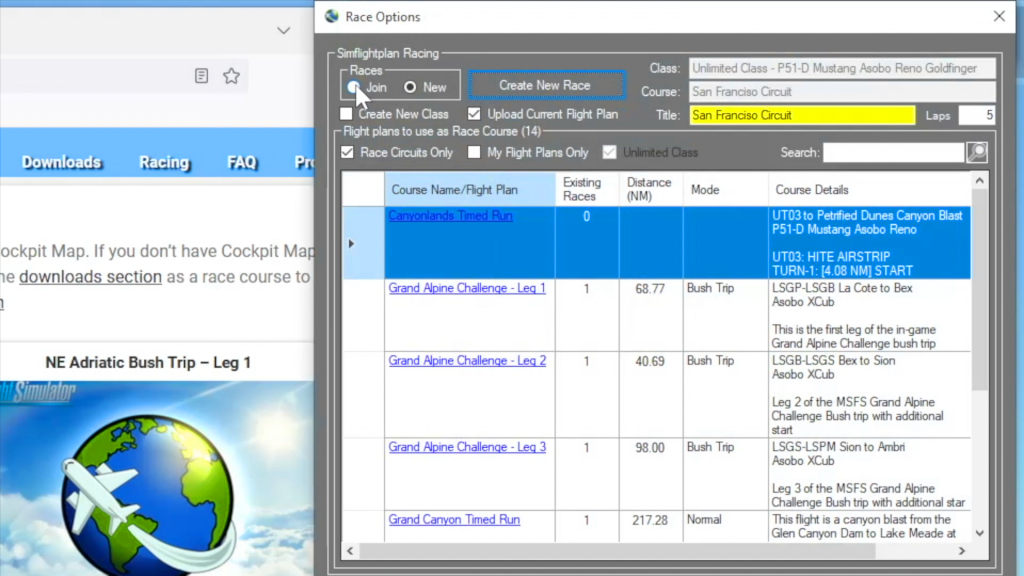Screen dimensions: 1024x576
Task: Open the Downloads menu on the website
Action: (x=61, y=162)
